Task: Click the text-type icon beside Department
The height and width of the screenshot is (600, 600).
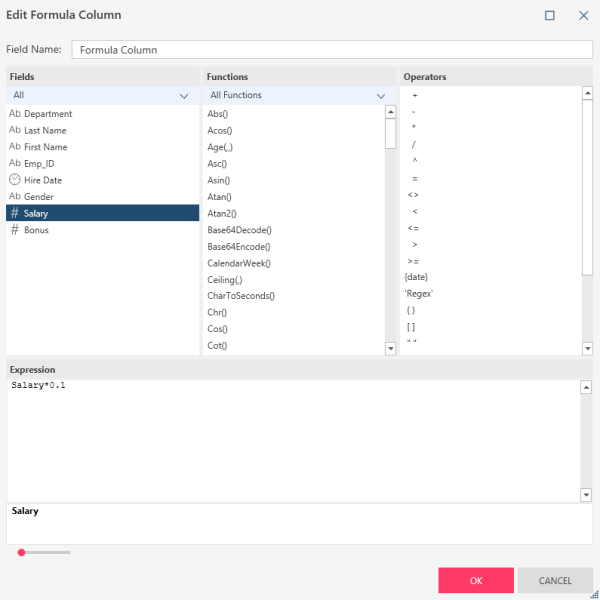Action: (x=14, y=114)
